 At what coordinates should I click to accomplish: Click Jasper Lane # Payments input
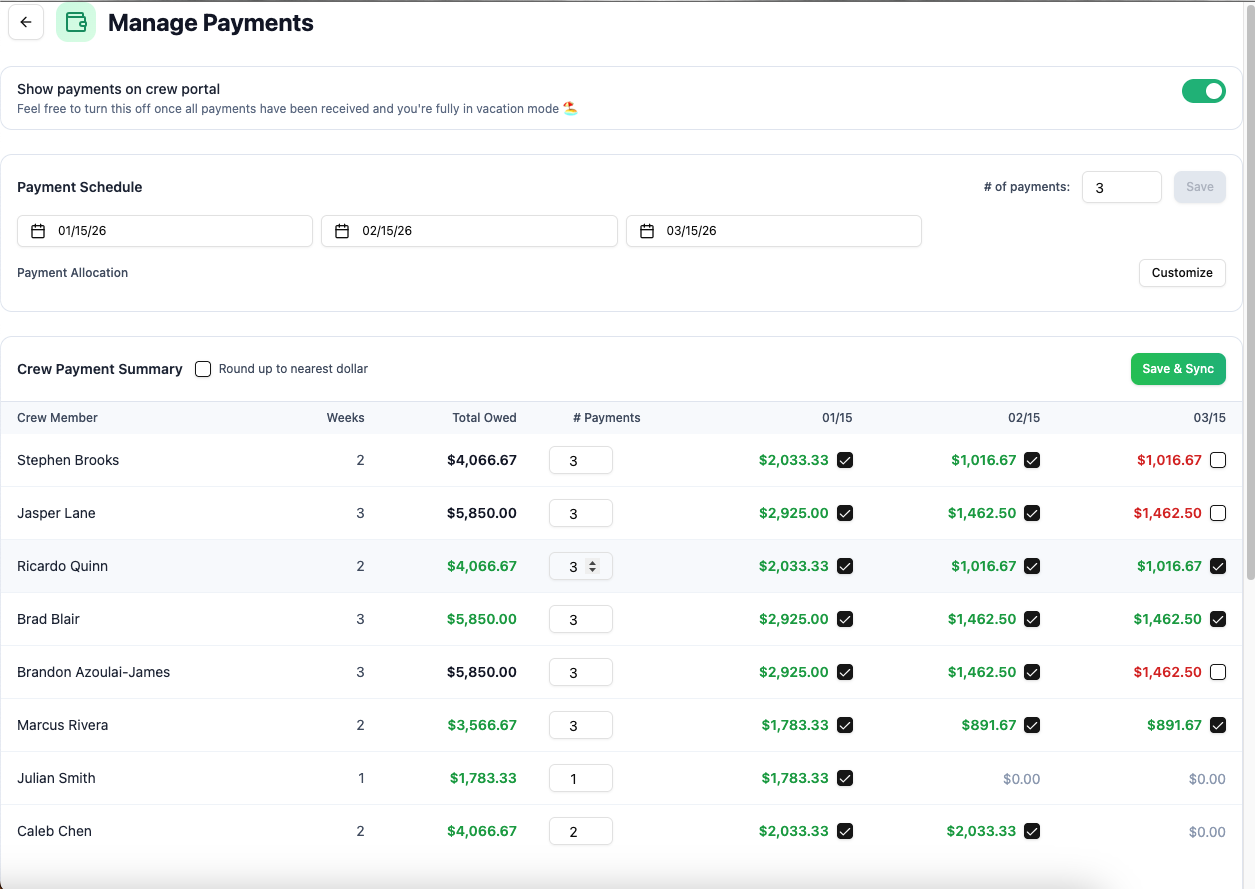tap(580, 513)
